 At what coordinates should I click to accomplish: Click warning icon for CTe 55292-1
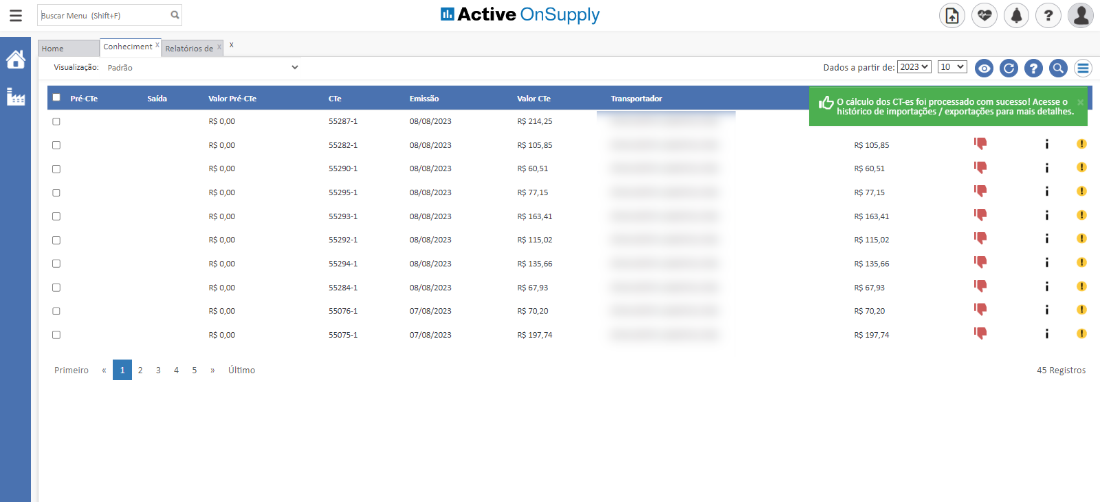pyautogui.click(x=1081, y=239)
